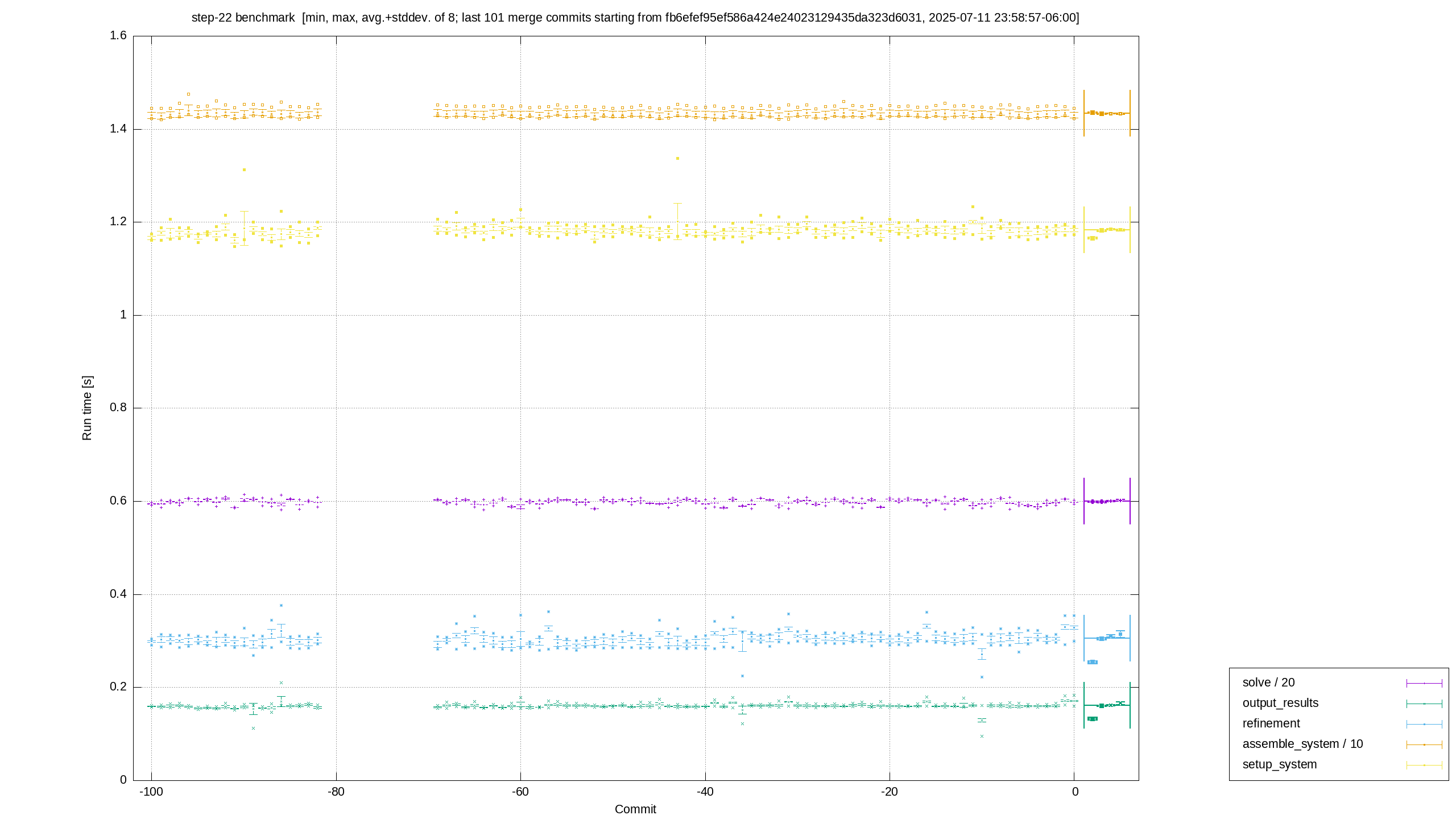1456x819 pixels.
Task: Click the chart title text
Action: (635, 18)
